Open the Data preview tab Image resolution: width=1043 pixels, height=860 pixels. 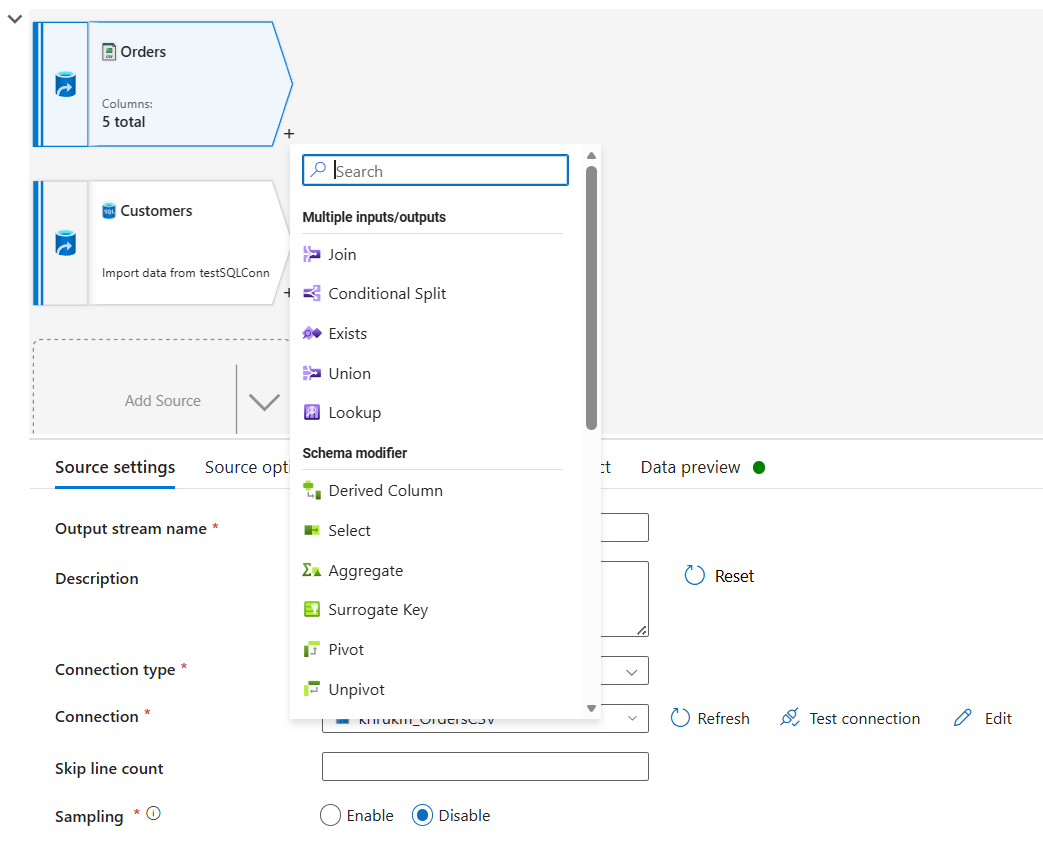690,468
